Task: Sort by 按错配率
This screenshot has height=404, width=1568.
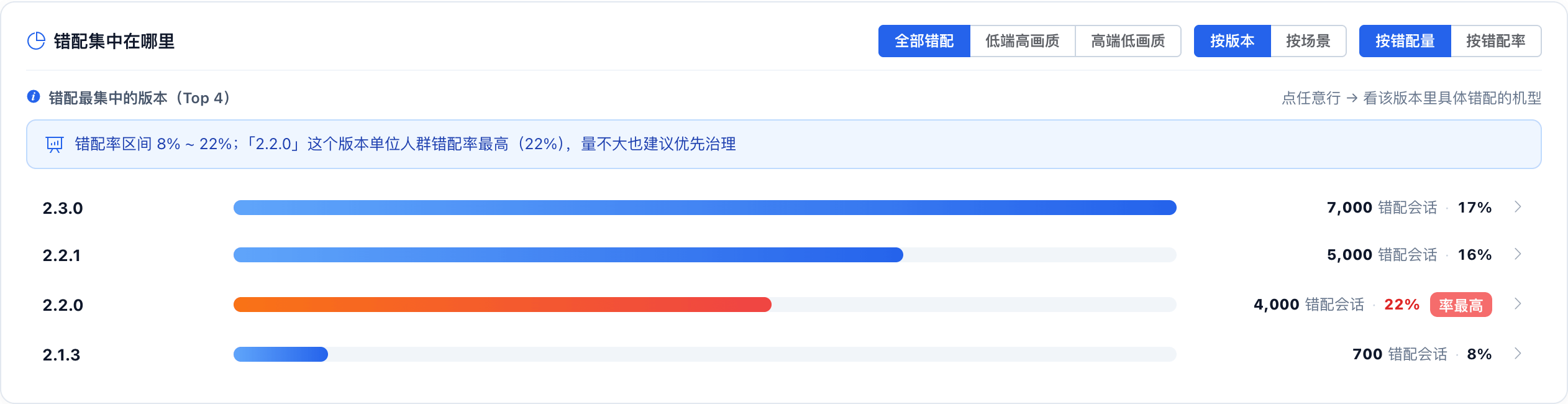Action: [1496, 41]
